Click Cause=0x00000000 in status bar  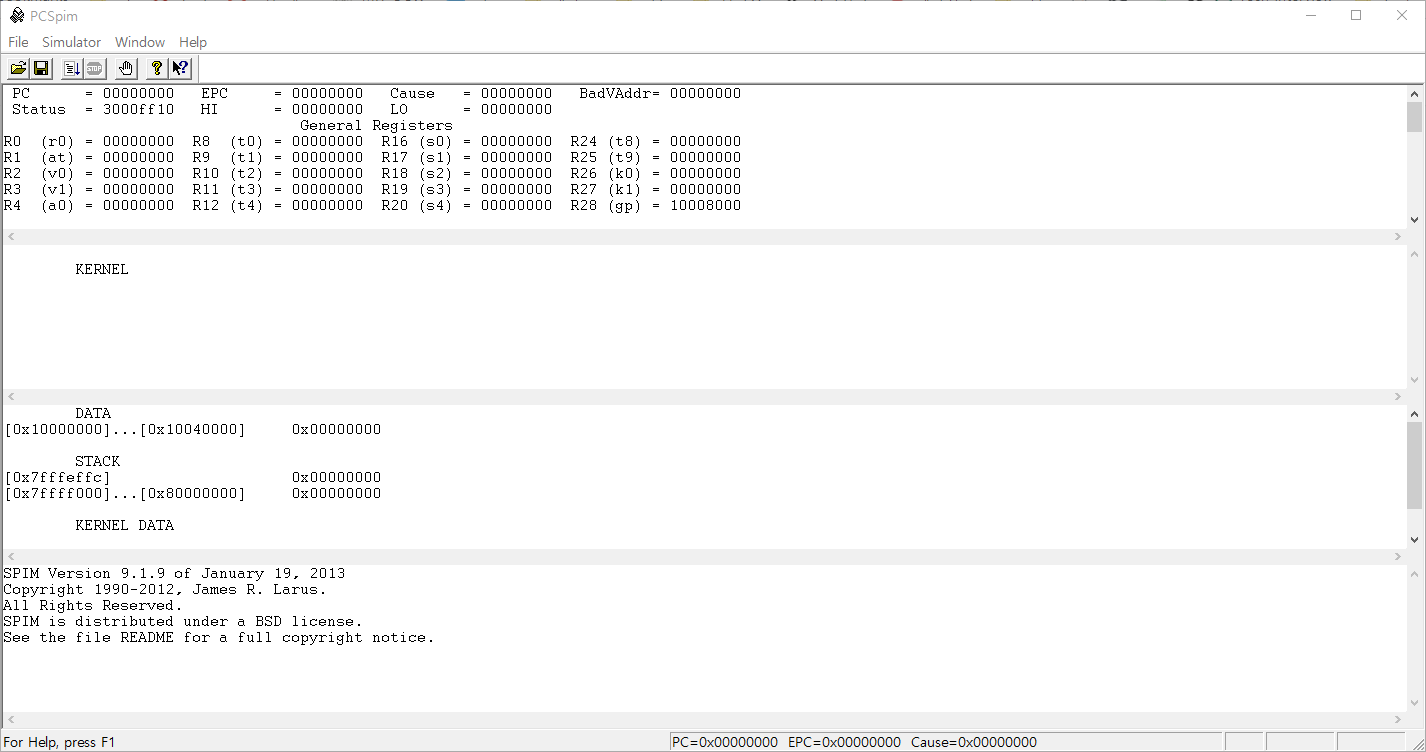[974, 742]
